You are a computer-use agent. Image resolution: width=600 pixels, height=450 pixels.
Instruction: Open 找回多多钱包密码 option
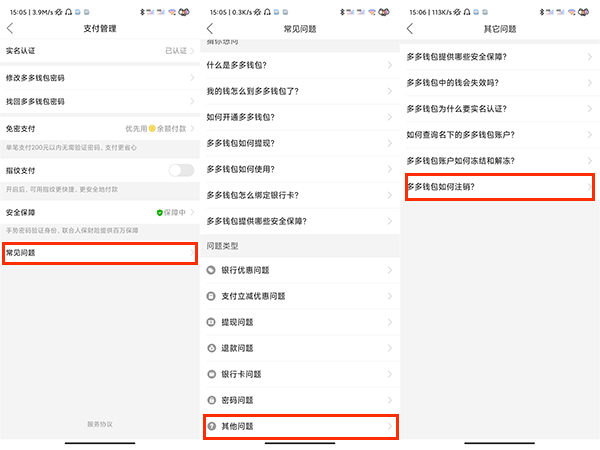click(x=100, y=102)
